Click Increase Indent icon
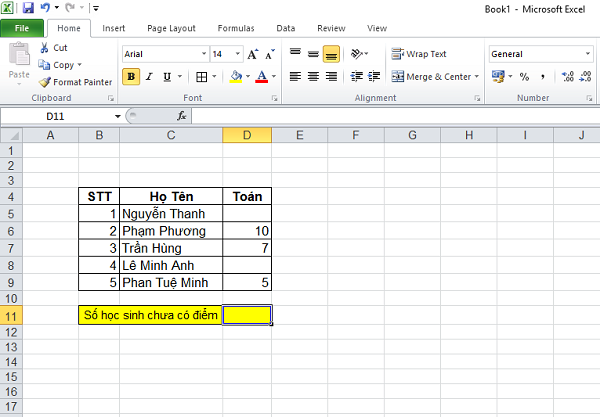Screen dimensions: 600x417 click(374, 77)
